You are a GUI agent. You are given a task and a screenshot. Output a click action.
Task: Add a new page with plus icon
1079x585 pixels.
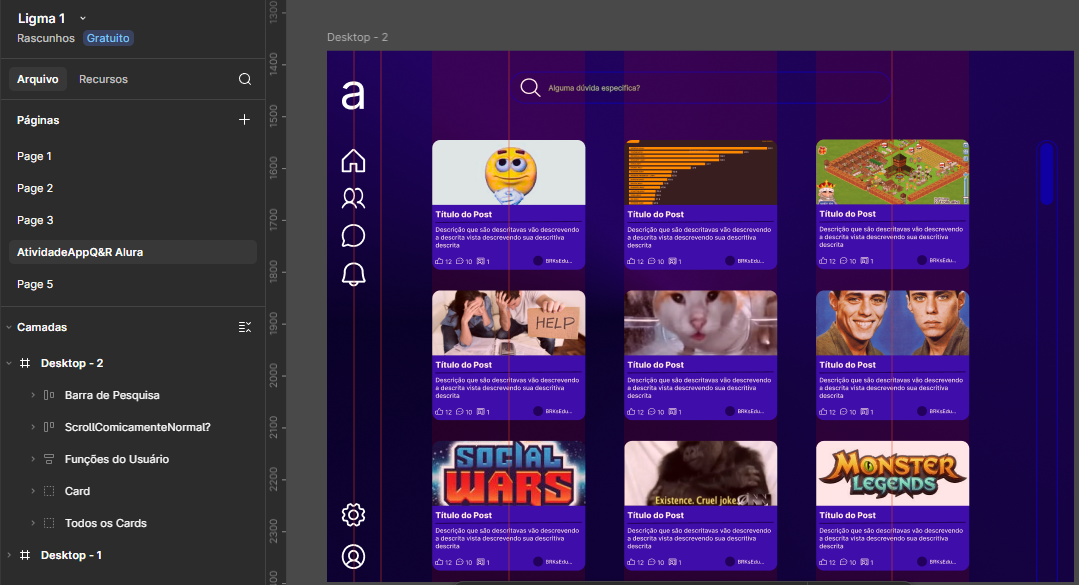pyautogui.click(x=245, y=120)
